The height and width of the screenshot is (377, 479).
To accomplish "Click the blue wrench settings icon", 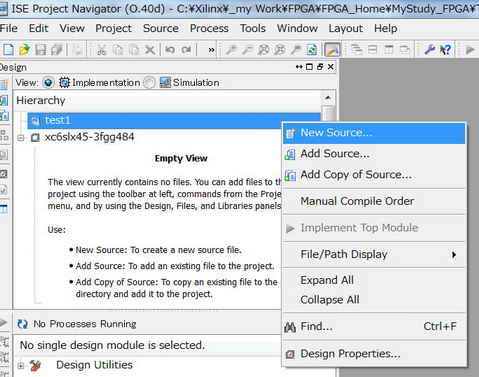I will pos(430,50).
